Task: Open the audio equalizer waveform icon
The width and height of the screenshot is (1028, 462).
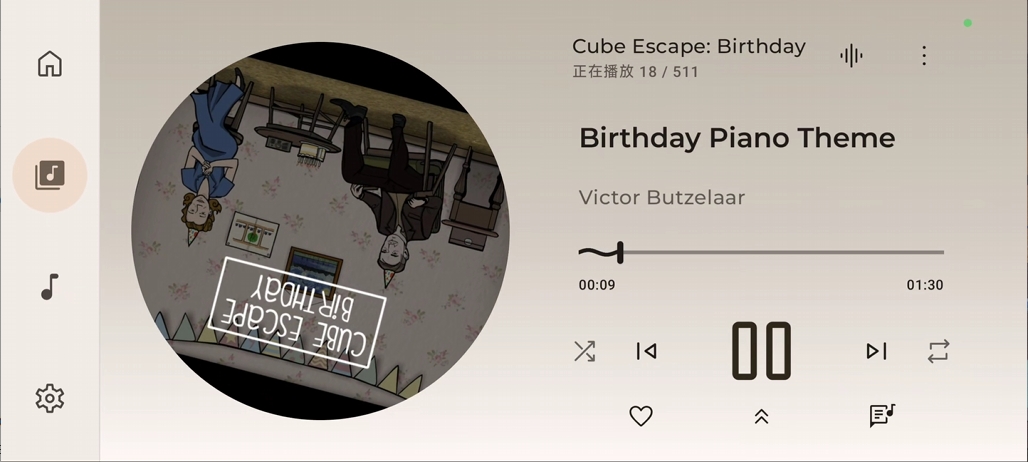Action: click(851, 56)
